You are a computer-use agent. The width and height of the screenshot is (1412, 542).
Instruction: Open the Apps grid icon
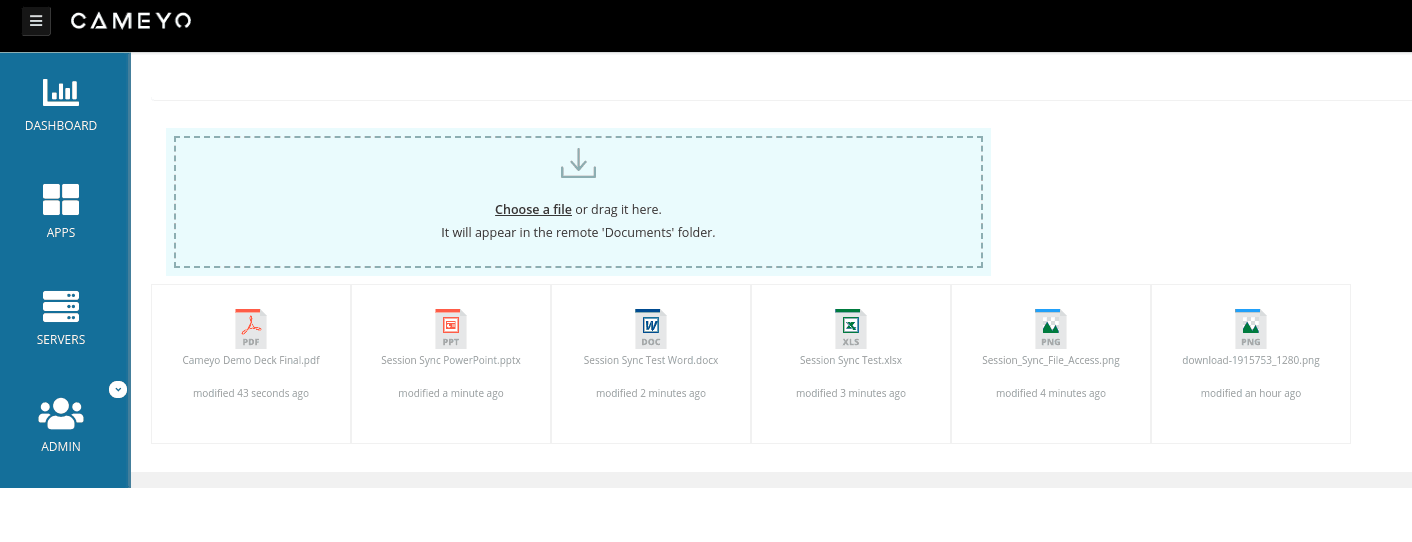[61, 199]
